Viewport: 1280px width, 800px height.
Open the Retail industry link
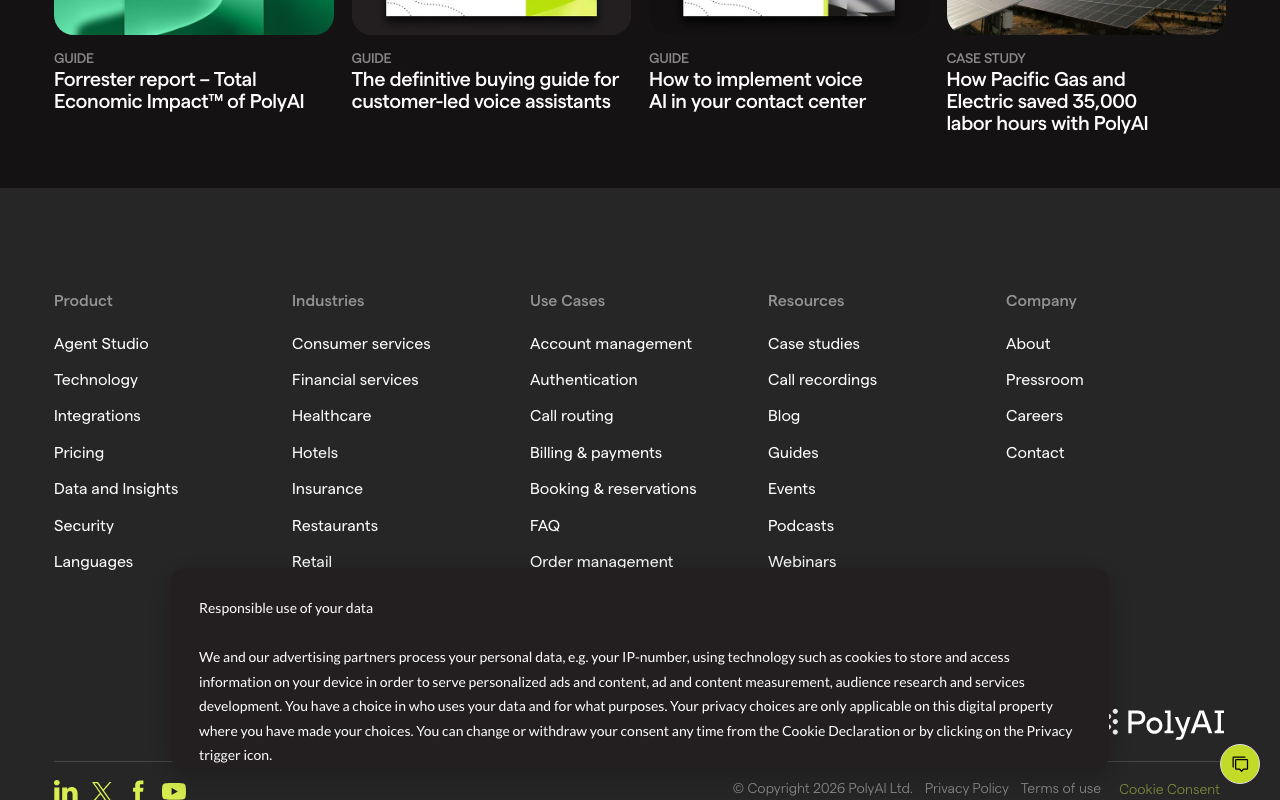[x=312, y=561]
